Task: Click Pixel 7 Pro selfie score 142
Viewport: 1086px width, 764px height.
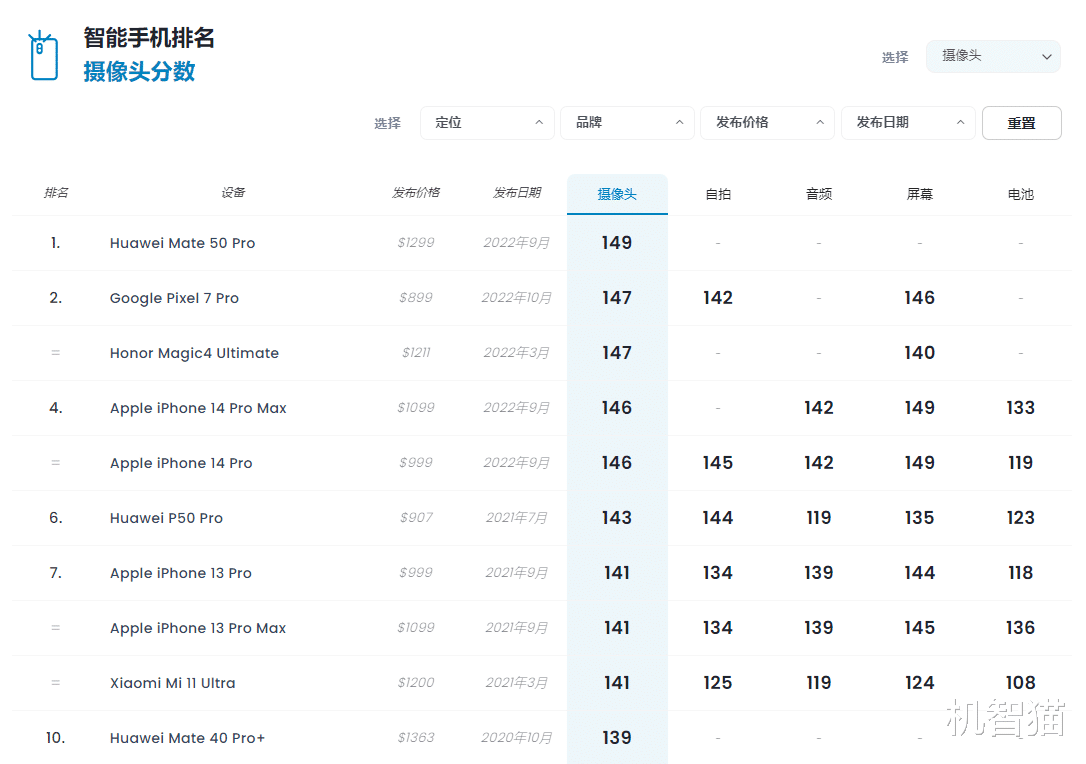Action: (718, 298)
